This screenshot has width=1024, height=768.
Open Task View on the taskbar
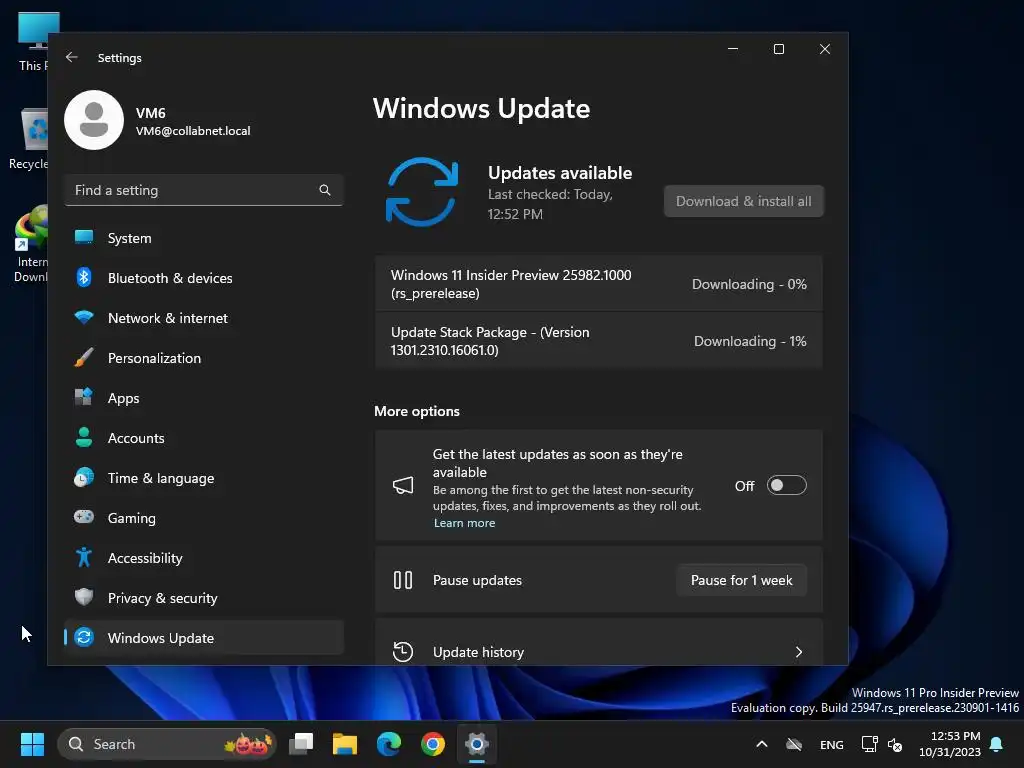(x=301, y=744)
